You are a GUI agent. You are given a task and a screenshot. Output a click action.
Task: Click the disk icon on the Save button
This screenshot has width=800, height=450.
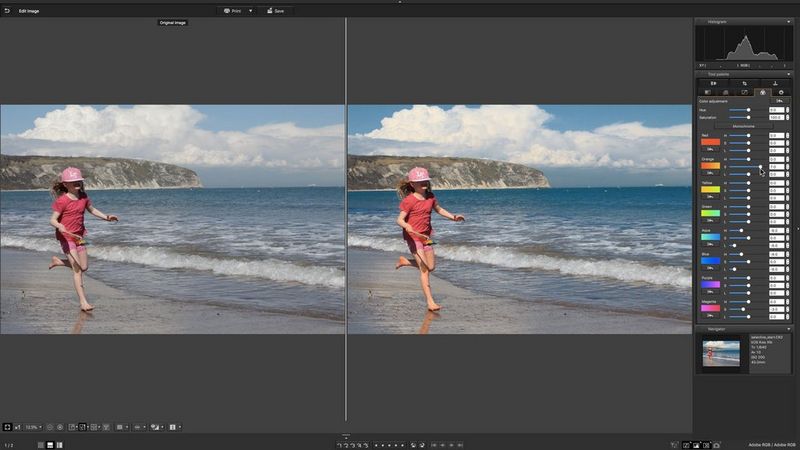click(267, 11)
